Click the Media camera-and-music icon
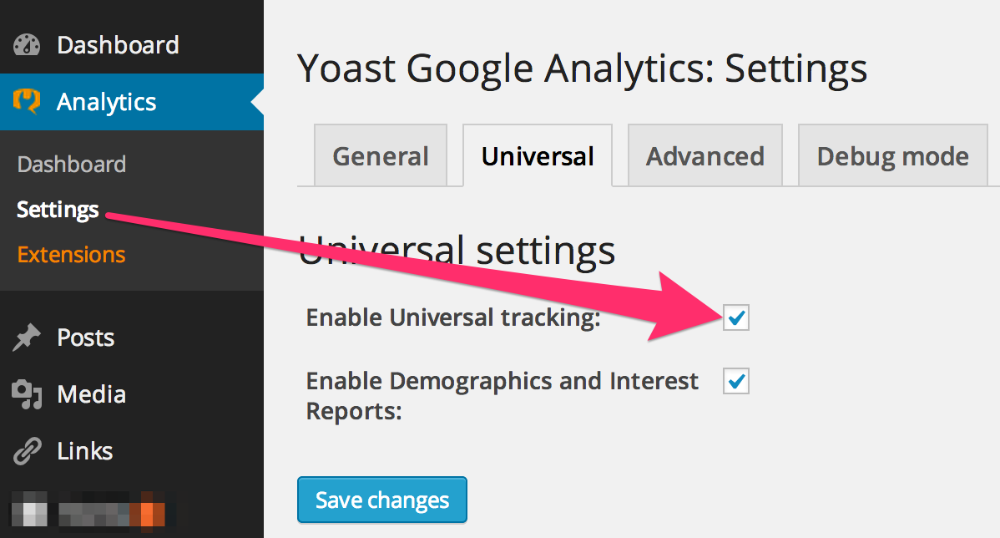This screenshot has width=1000, height=538. (x=27, y=394)
